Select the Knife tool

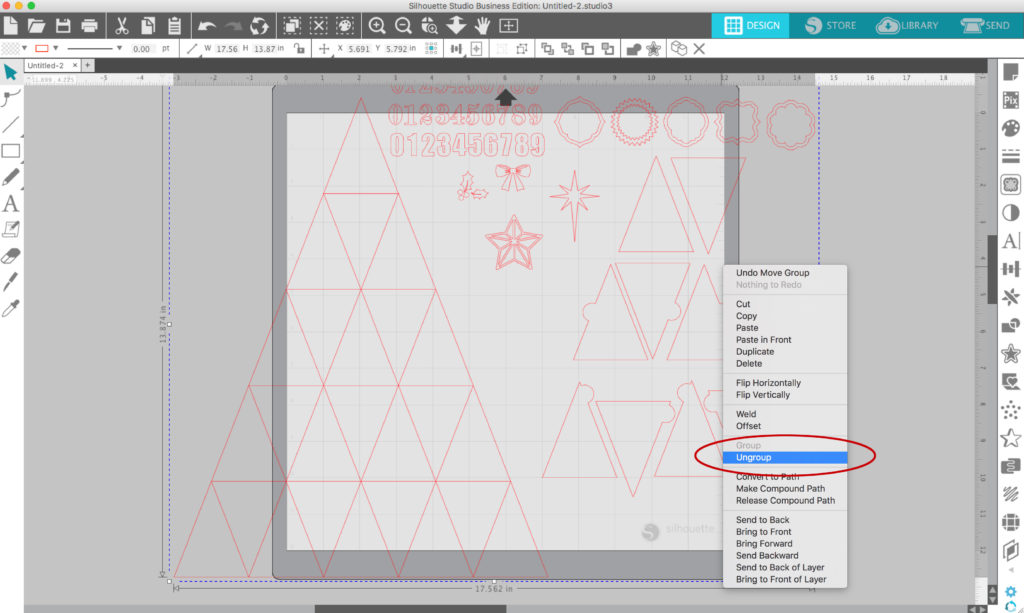pos(11,281)
